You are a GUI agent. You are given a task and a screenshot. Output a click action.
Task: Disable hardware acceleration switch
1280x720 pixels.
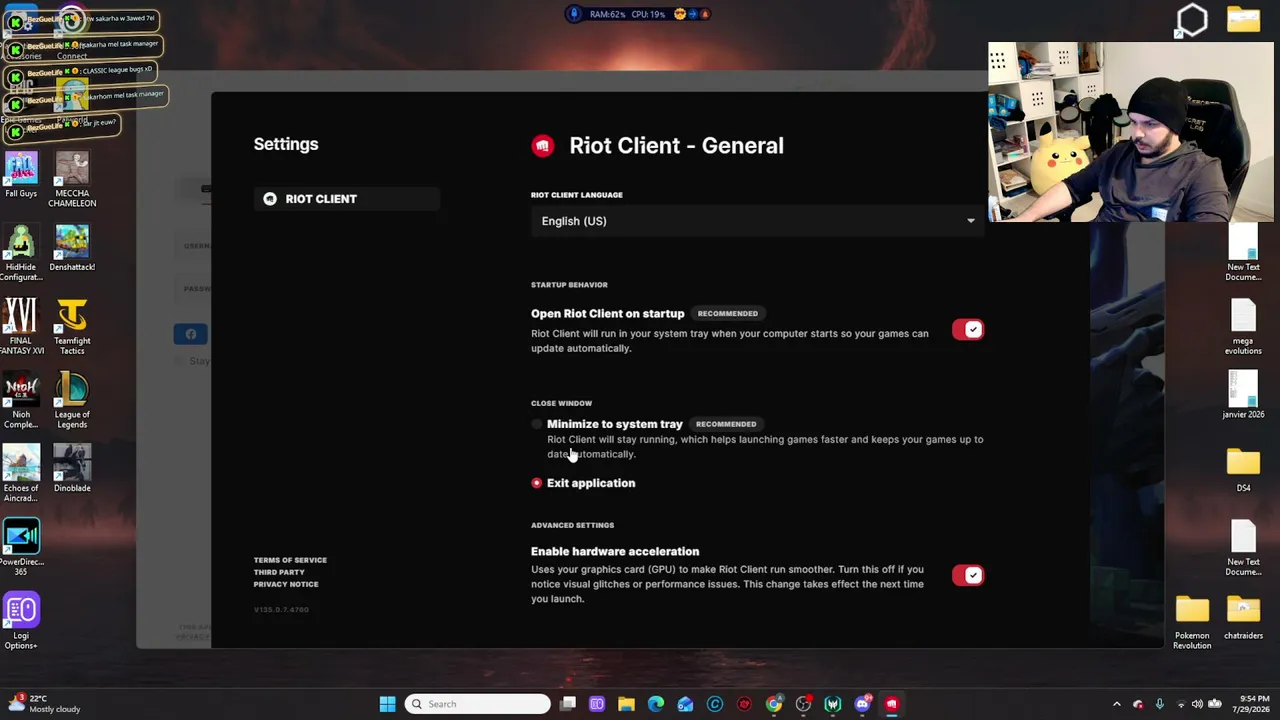tap(968, 575)
